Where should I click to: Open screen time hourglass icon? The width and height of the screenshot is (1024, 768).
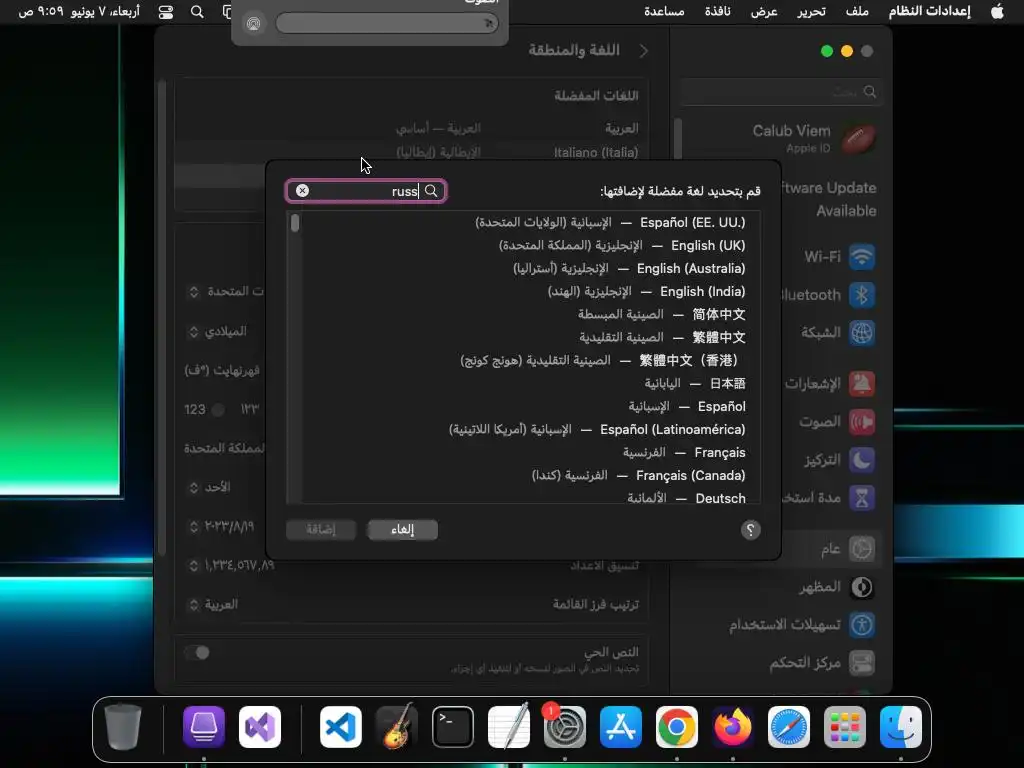861,498
